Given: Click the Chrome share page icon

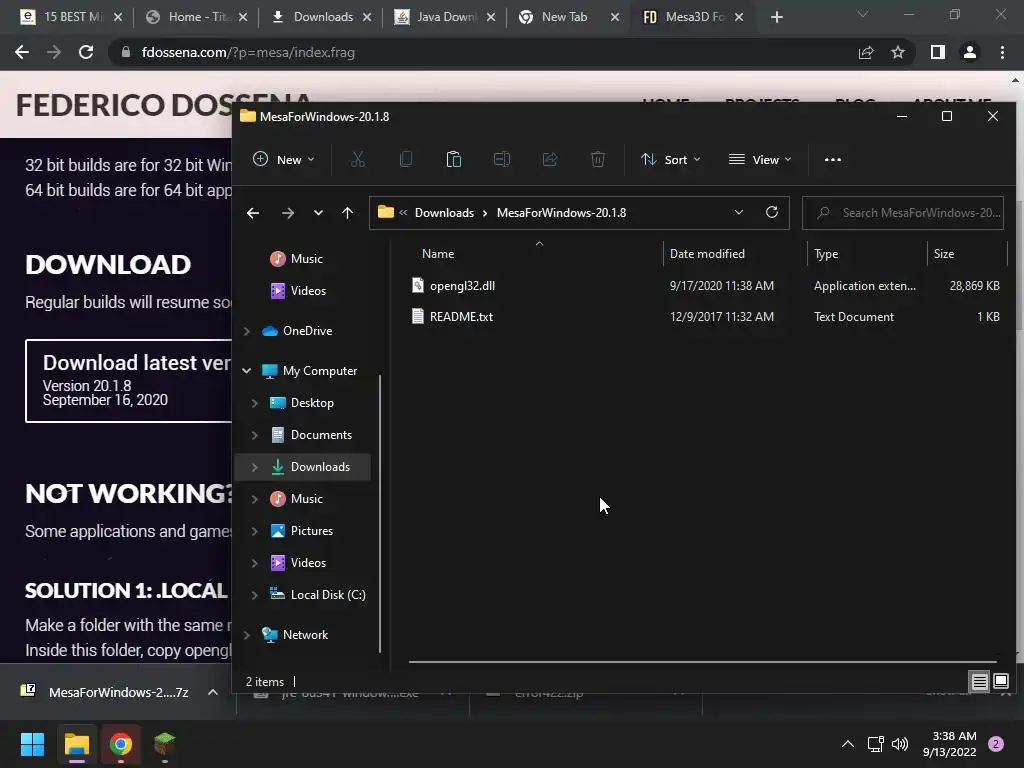Looking at the screenshot, I should click(866, 52).
